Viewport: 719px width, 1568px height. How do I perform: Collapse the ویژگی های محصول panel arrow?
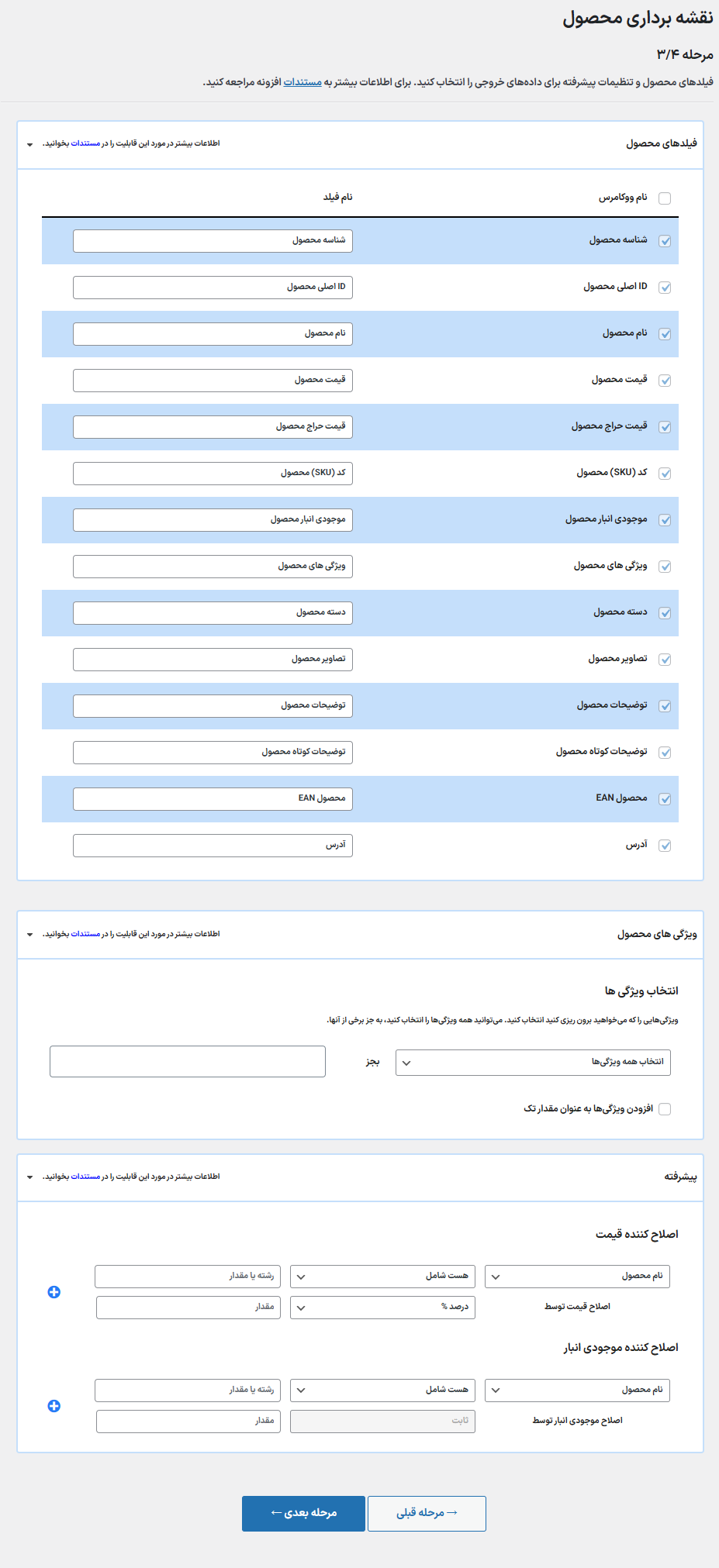tap(30, 935)
